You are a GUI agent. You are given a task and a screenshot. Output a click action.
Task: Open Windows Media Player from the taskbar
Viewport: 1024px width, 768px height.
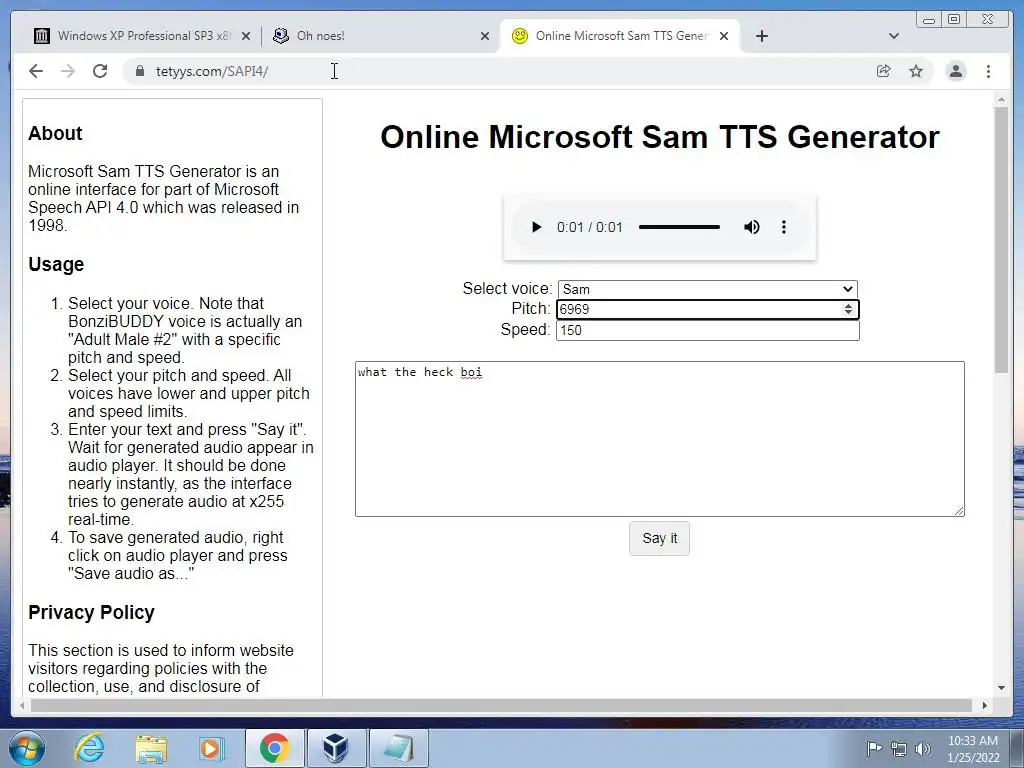click(211, 748)
